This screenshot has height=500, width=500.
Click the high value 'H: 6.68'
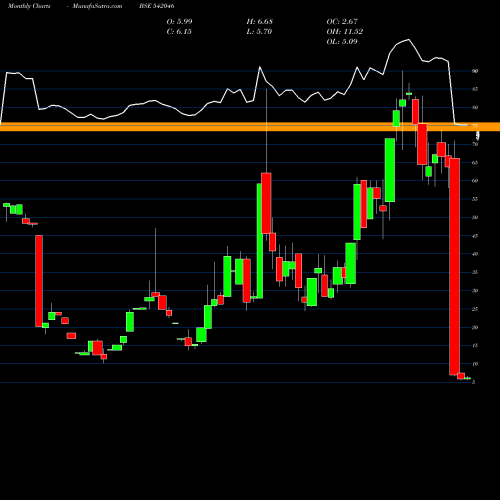click(260, 21)
